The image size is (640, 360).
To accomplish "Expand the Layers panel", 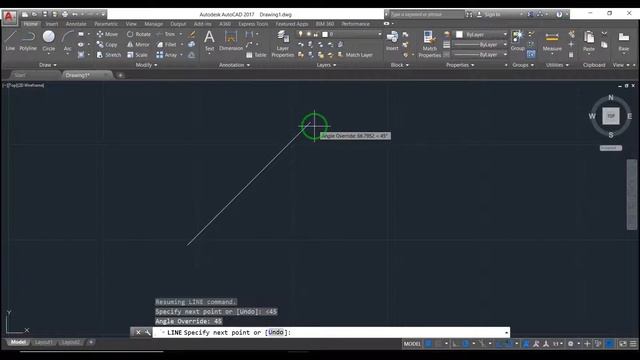I will point(326,65).
